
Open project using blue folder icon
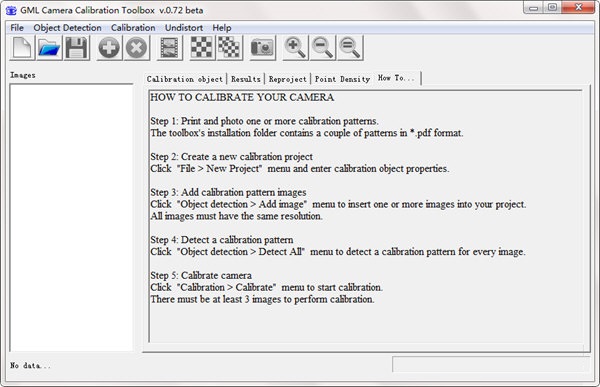(x=49, y=48)
